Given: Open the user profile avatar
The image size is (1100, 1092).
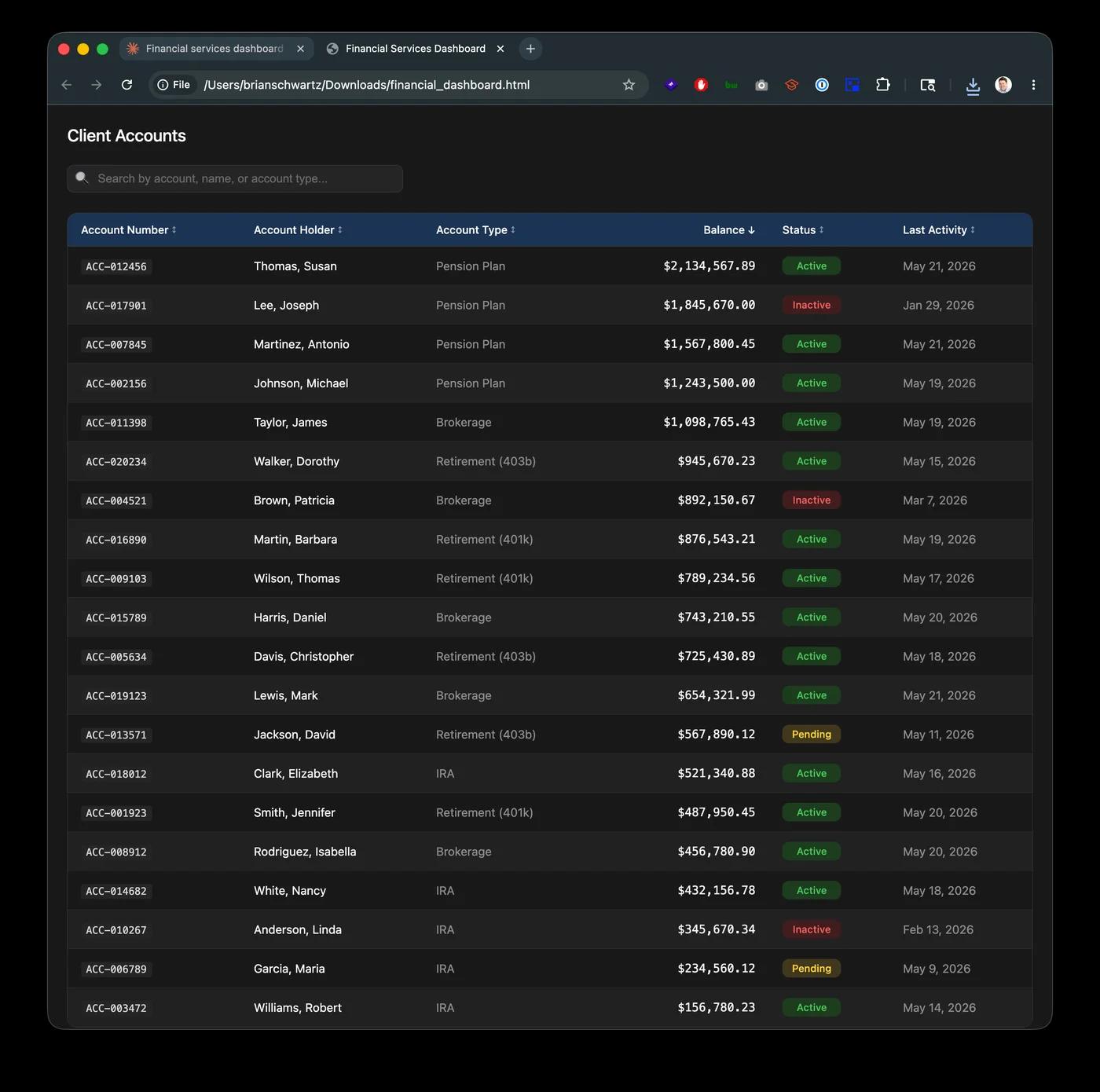Looking at the screenshot, I should tap(1003, 85).
